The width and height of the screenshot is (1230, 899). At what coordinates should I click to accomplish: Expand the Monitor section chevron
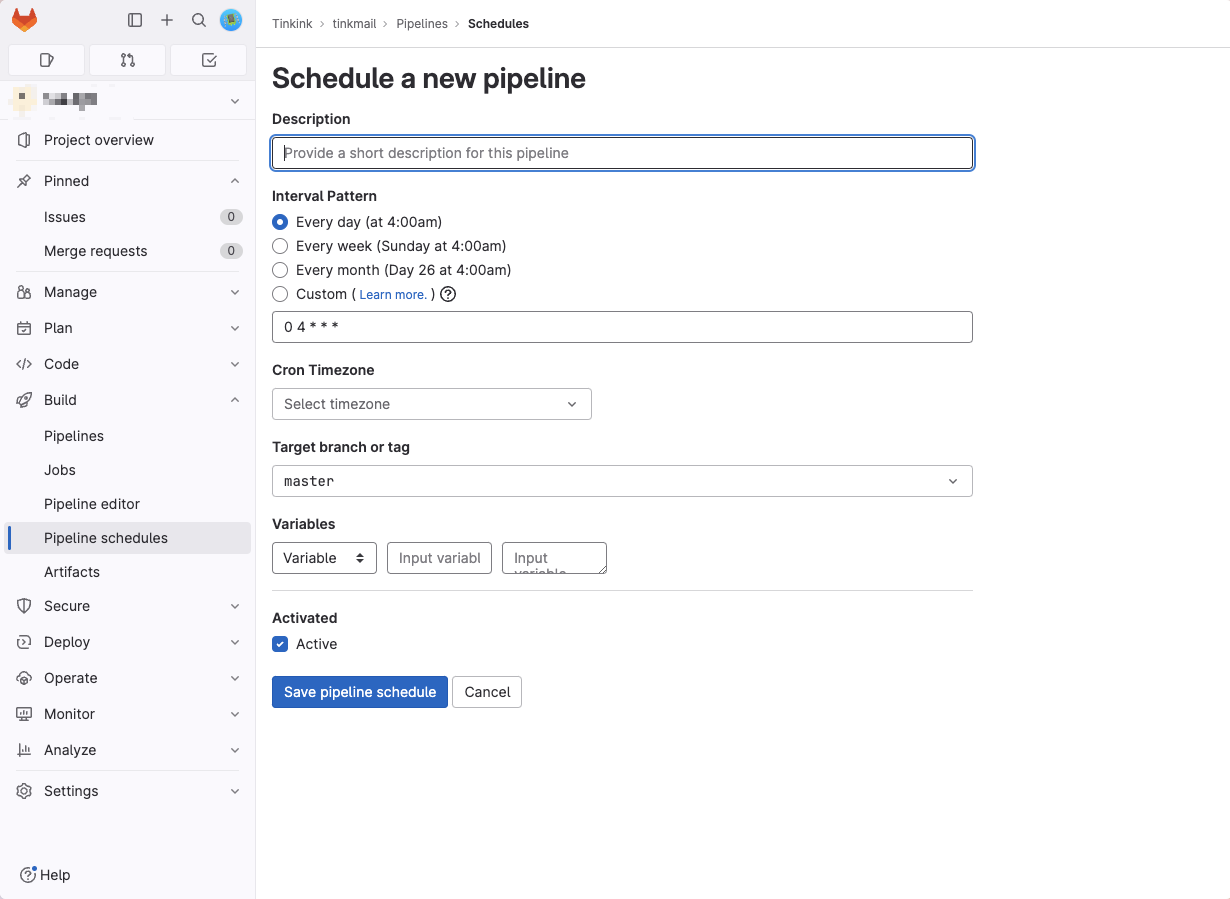tap(235, 714)
